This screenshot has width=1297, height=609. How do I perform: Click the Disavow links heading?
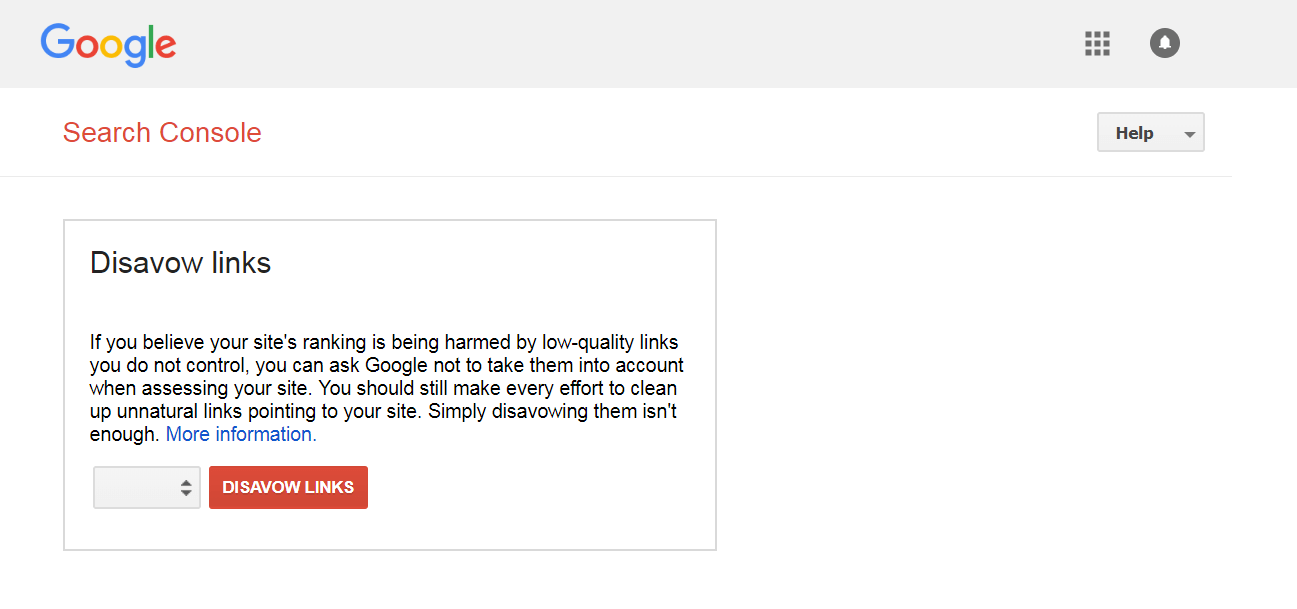180,262
